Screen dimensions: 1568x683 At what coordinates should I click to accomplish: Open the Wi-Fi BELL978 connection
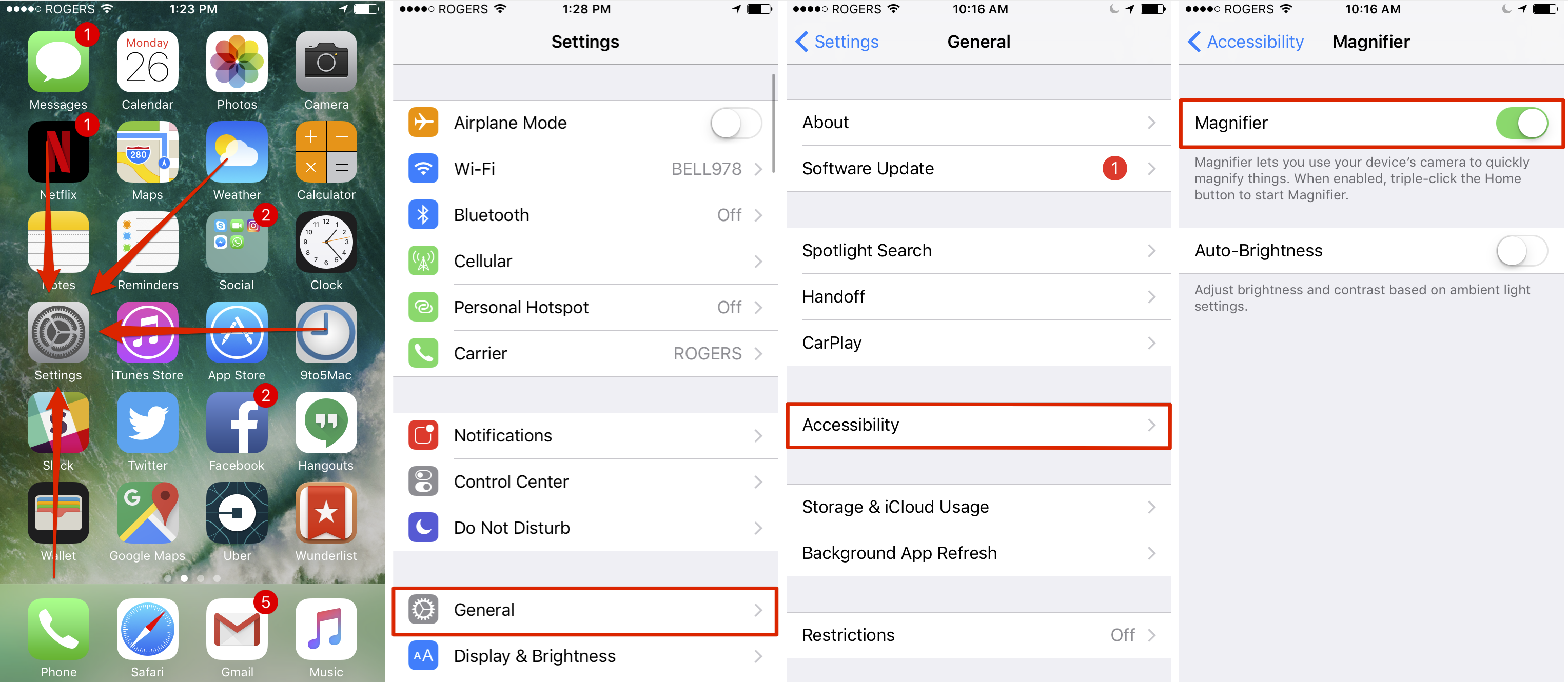point(590,168)
